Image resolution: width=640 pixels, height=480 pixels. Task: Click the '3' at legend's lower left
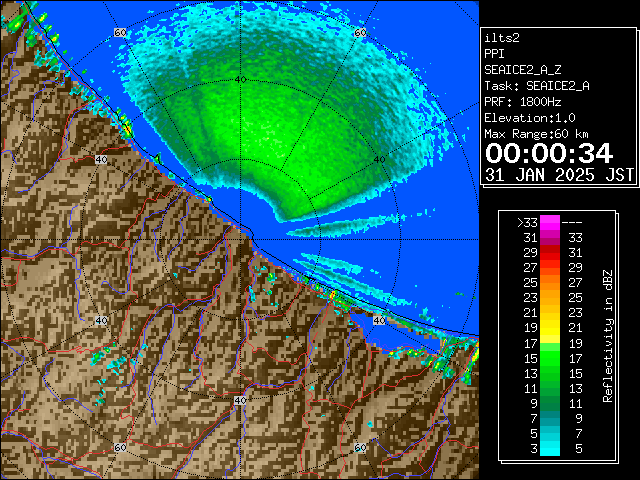(x=534, y=449)
